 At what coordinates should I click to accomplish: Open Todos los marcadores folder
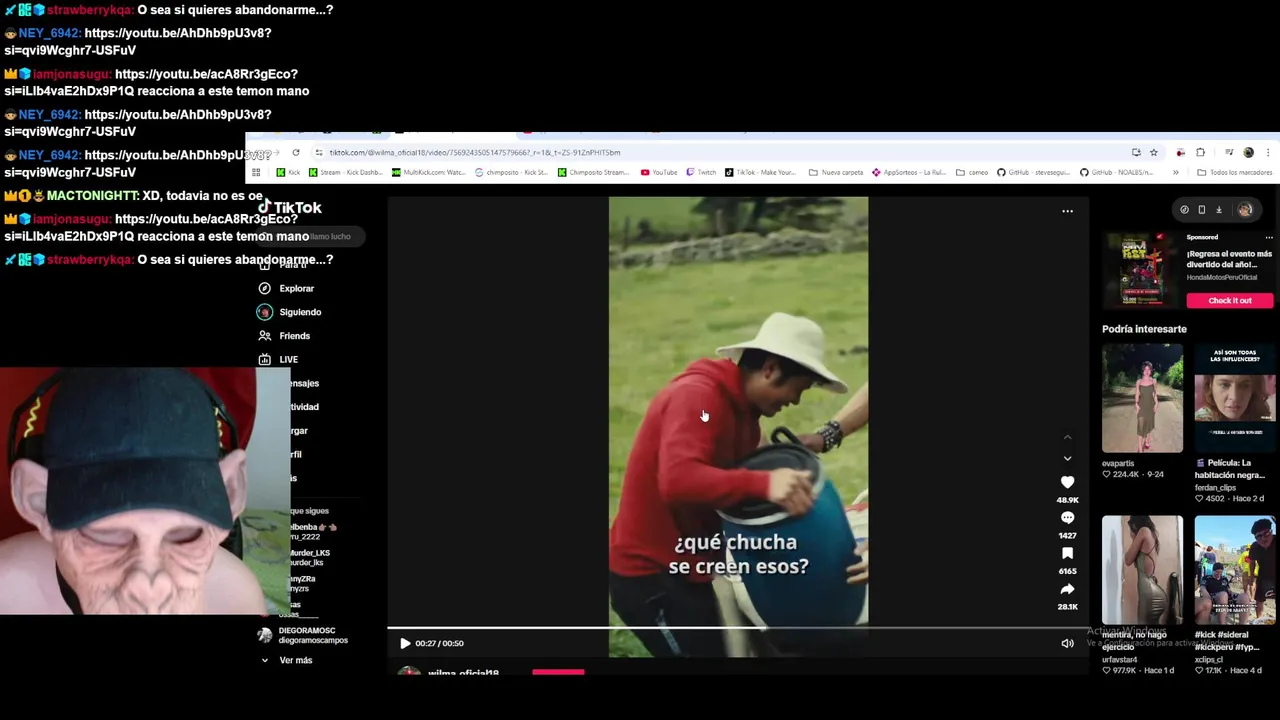point(1233,172)
